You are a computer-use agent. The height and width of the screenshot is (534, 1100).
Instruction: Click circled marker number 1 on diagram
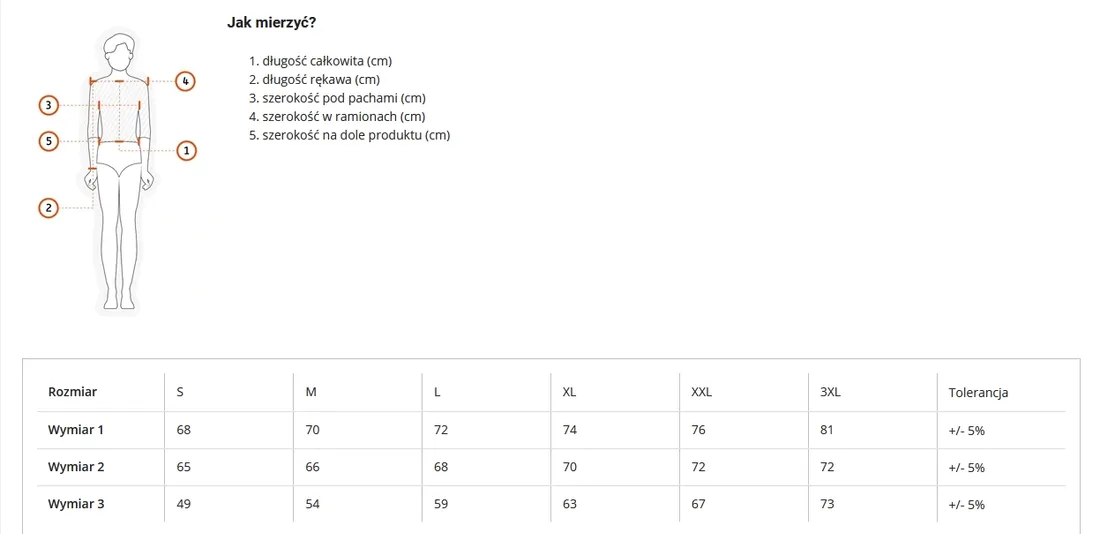point(186,150)
